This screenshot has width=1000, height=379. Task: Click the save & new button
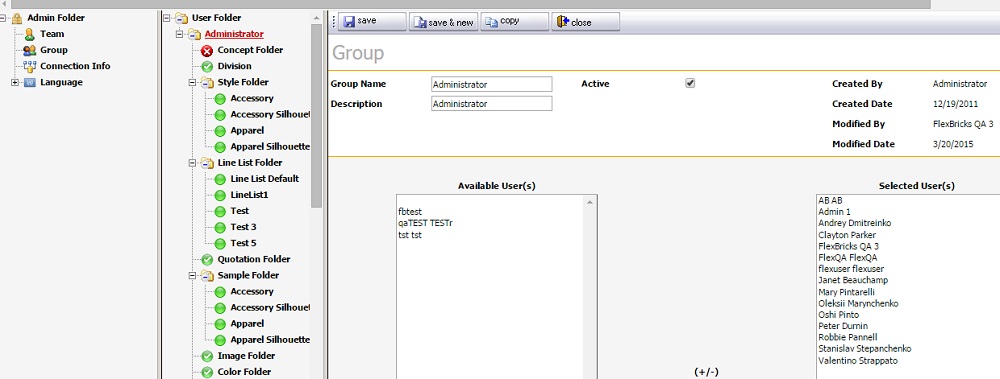(x=443, y=22)
